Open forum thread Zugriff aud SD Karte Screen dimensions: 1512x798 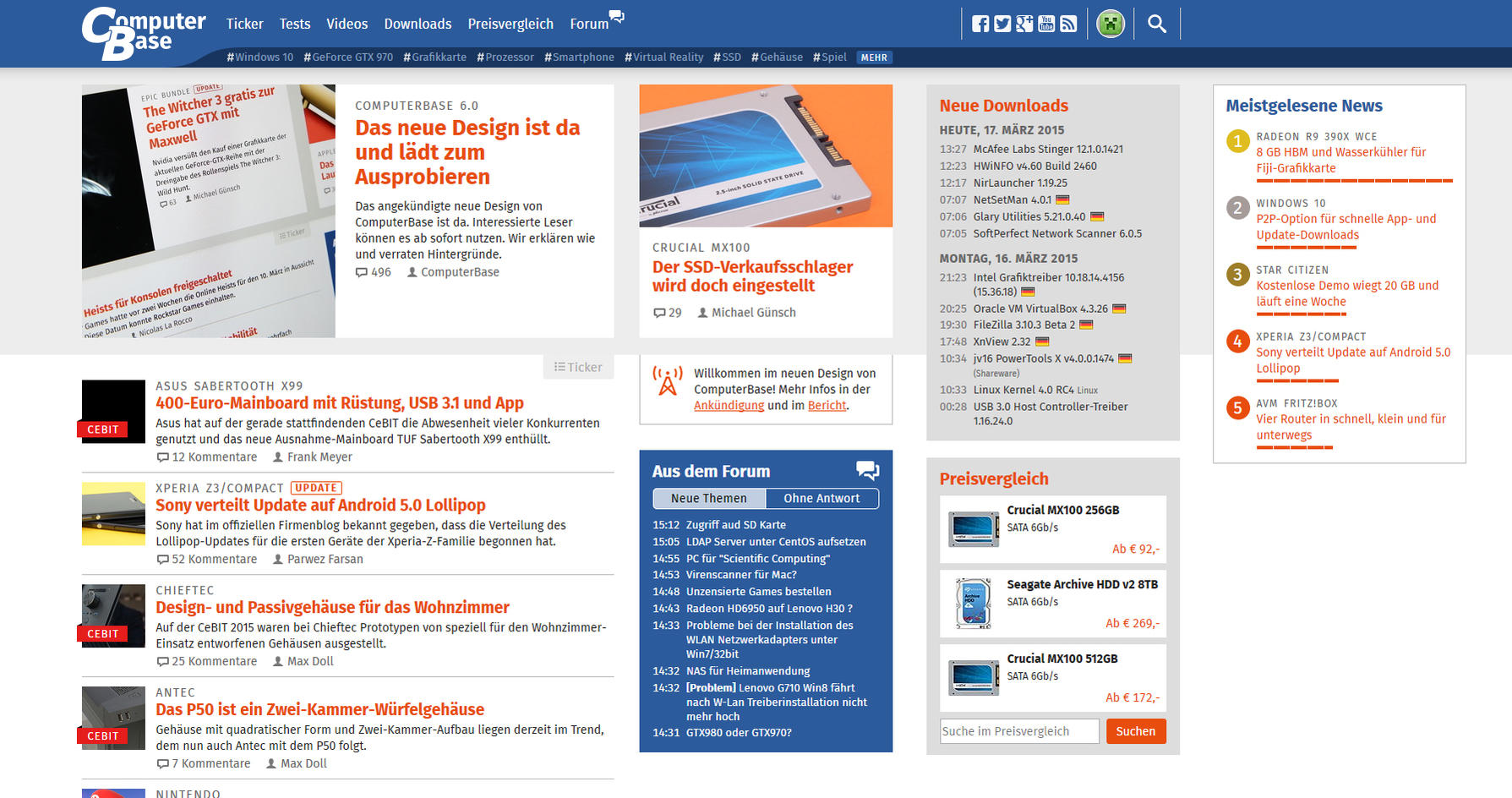pyautogui.click(x=736, y=525)
